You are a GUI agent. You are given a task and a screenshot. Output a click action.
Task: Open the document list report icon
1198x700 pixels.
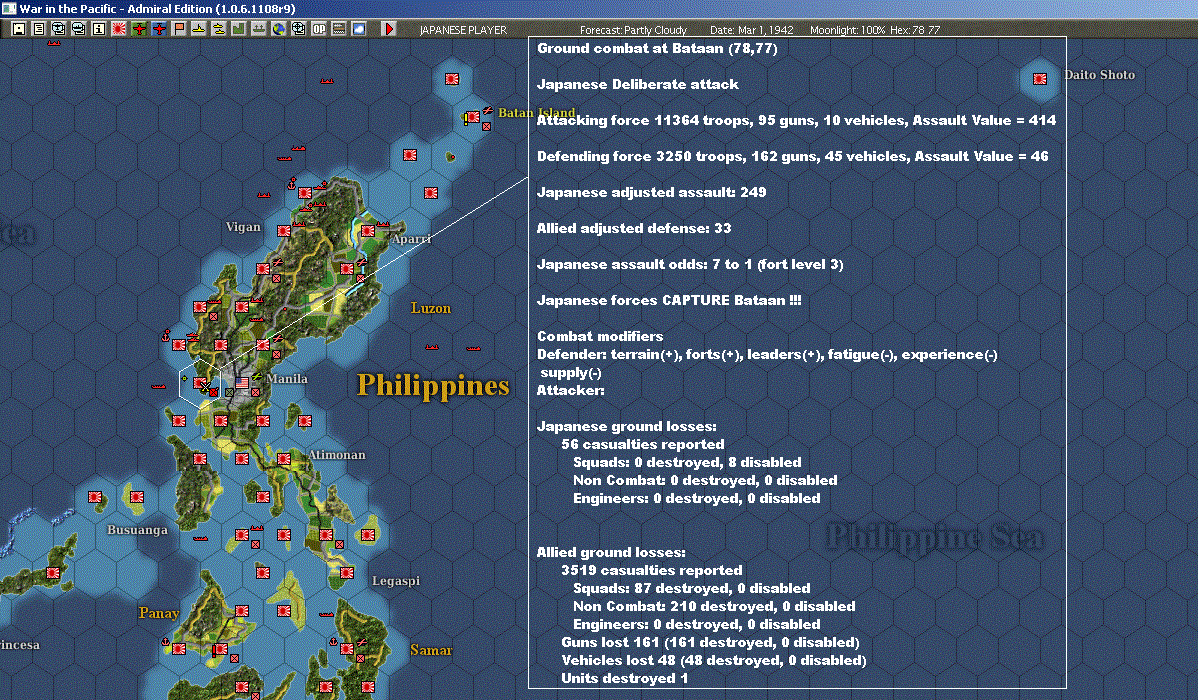click(39, 29)
